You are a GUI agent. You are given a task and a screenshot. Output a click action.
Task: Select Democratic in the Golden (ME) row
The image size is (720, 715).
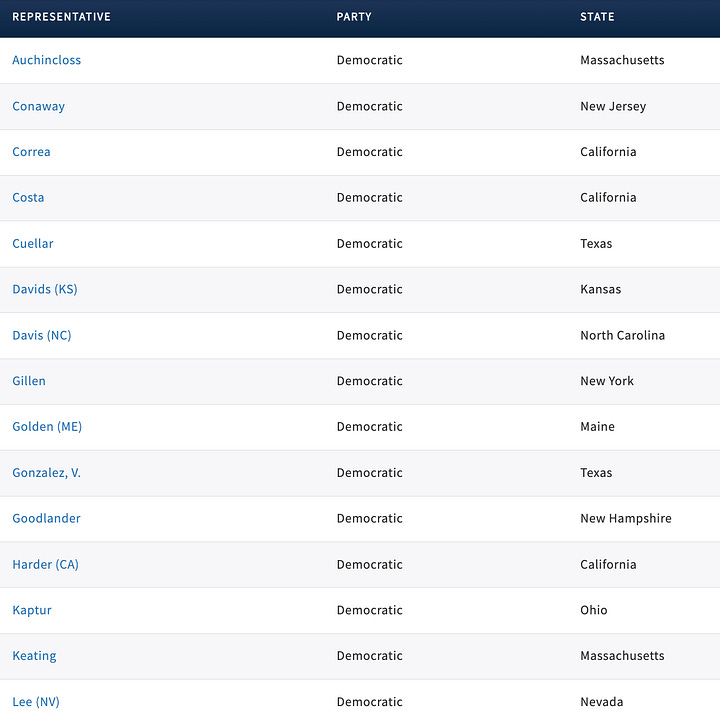click(x=370, y=427)
